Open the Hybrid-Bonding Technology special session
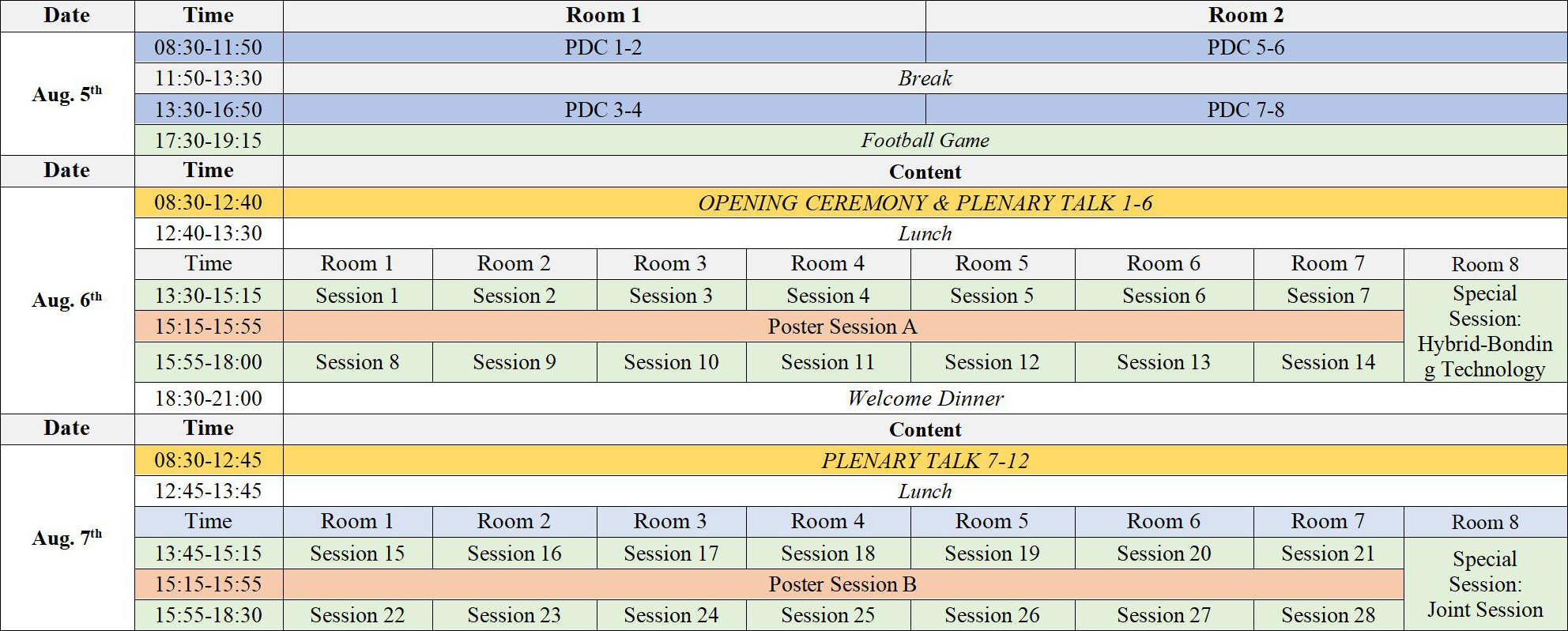1568x631 pixels. coord(1485,331)
